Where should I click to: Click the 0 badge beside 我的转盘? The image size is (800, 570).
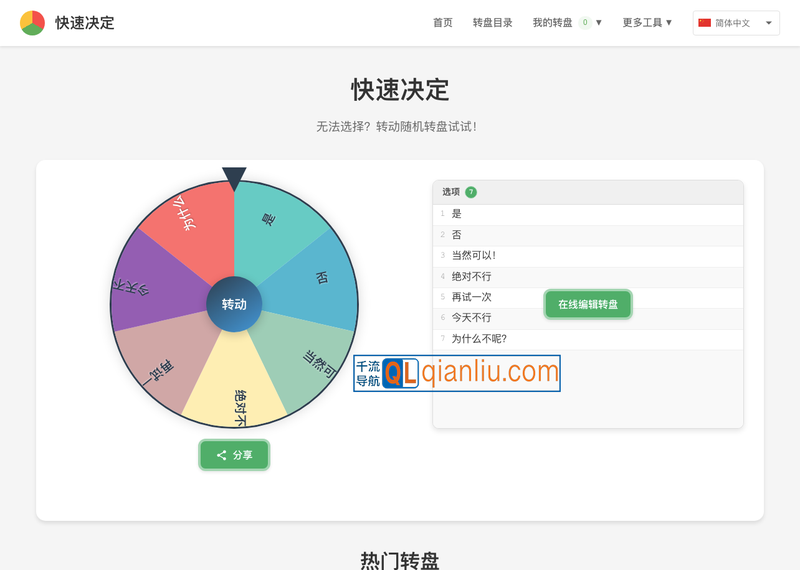[585, 22]
